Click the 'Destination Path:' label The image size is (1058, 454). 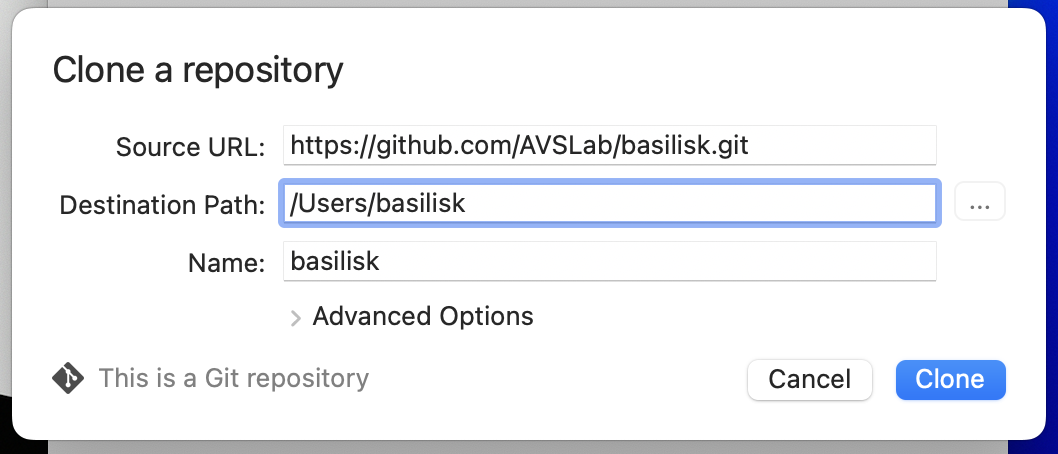pyautogui.click(x=162, y=205)
